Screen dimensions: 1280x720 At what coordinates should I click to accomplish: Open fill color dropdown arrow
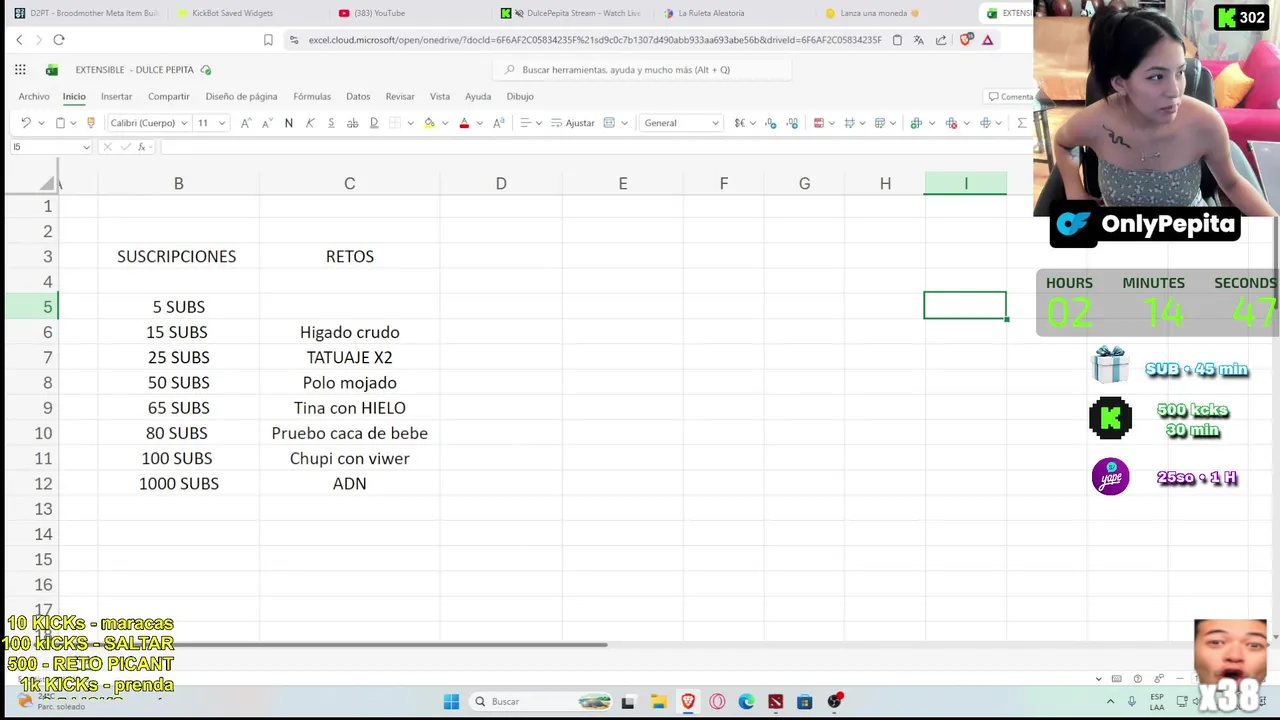pyautogui.click(x=445, y=123)
